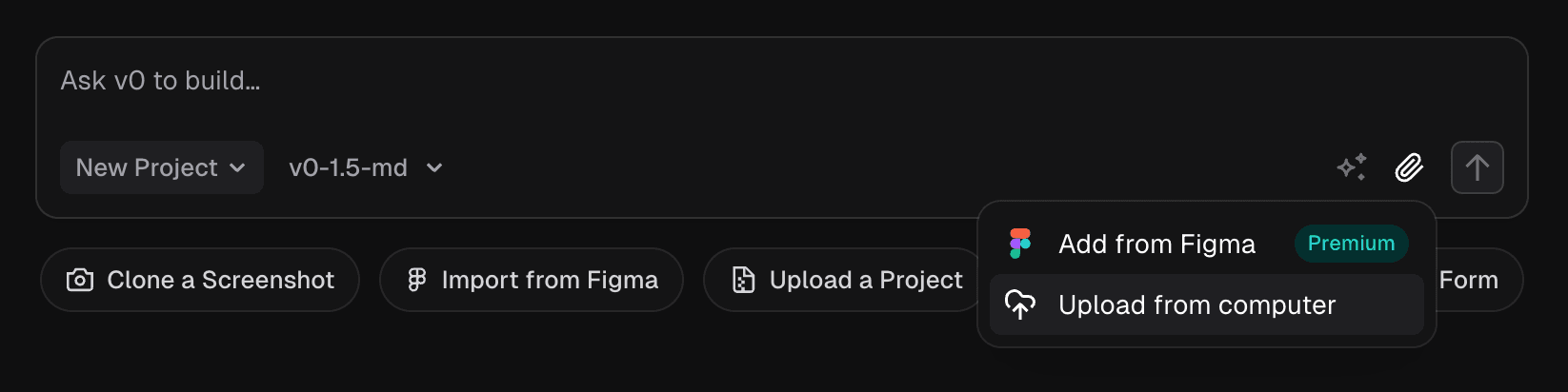
Task: Click the chevron beside v0-1.5-md
Action: pyautogui.click(x=434, y=168)
